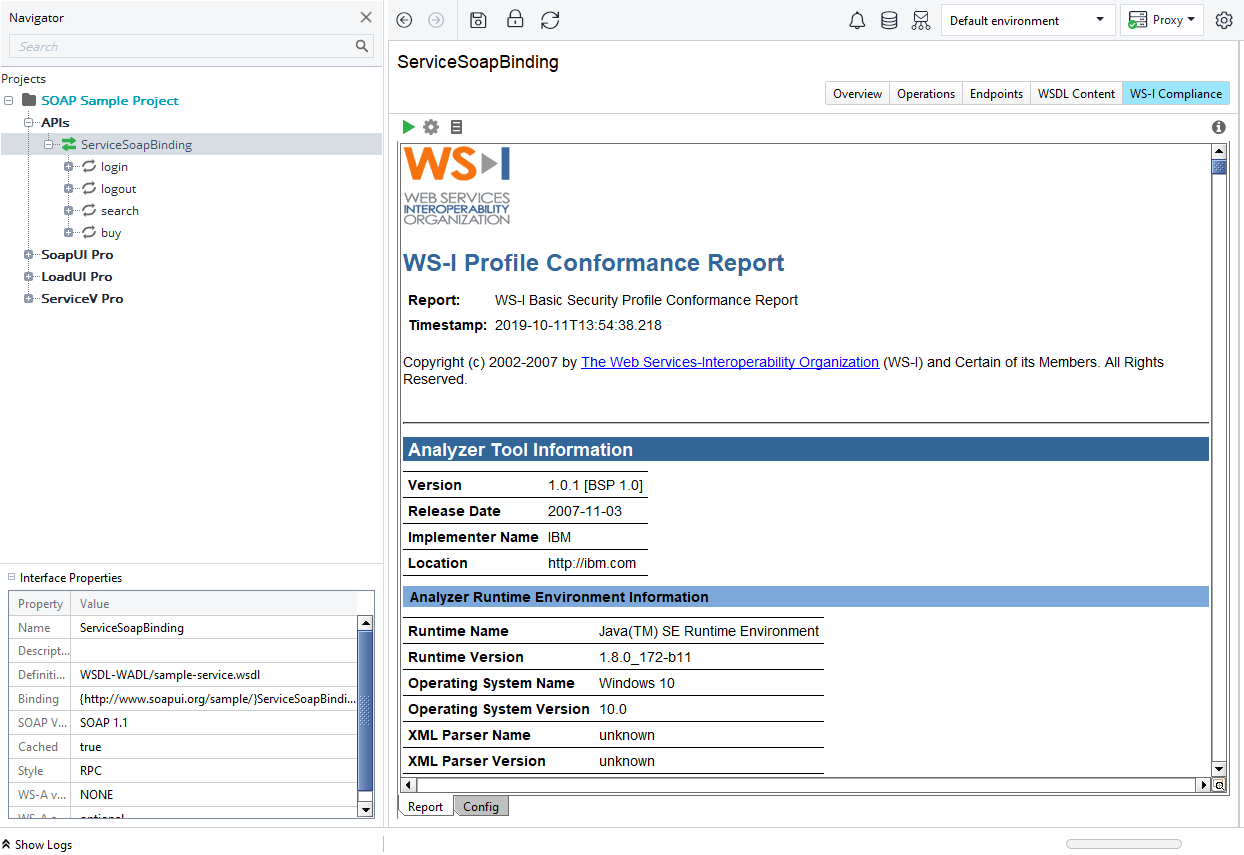Select the buy operation label
1244x855 pixels.
[x=111, y=232]
